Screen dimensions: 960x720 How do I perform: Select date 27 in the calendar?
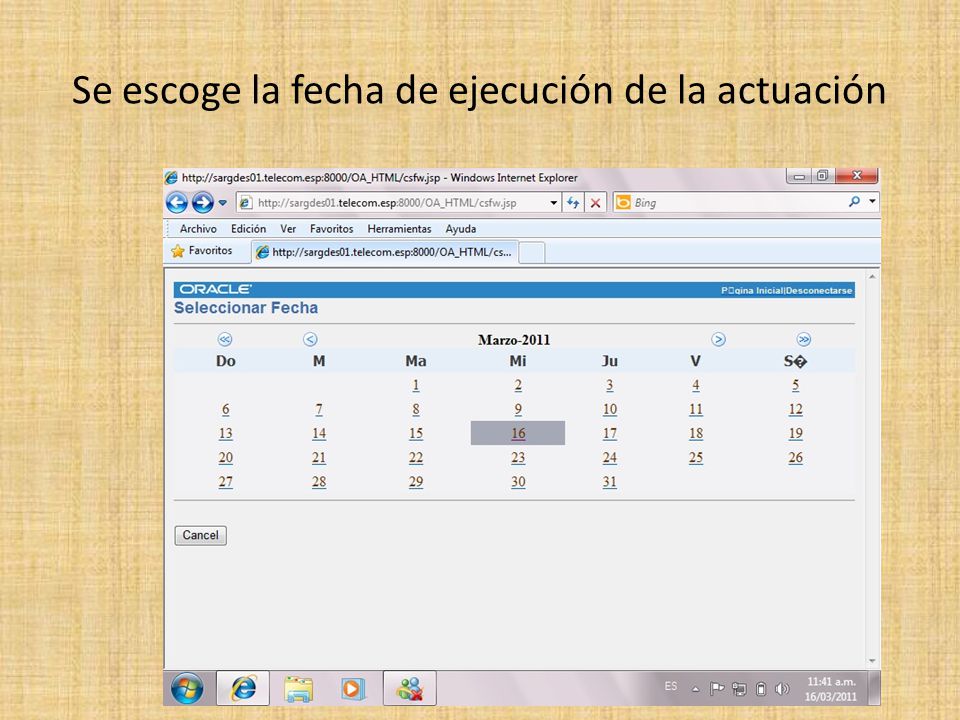pos(225,482)
